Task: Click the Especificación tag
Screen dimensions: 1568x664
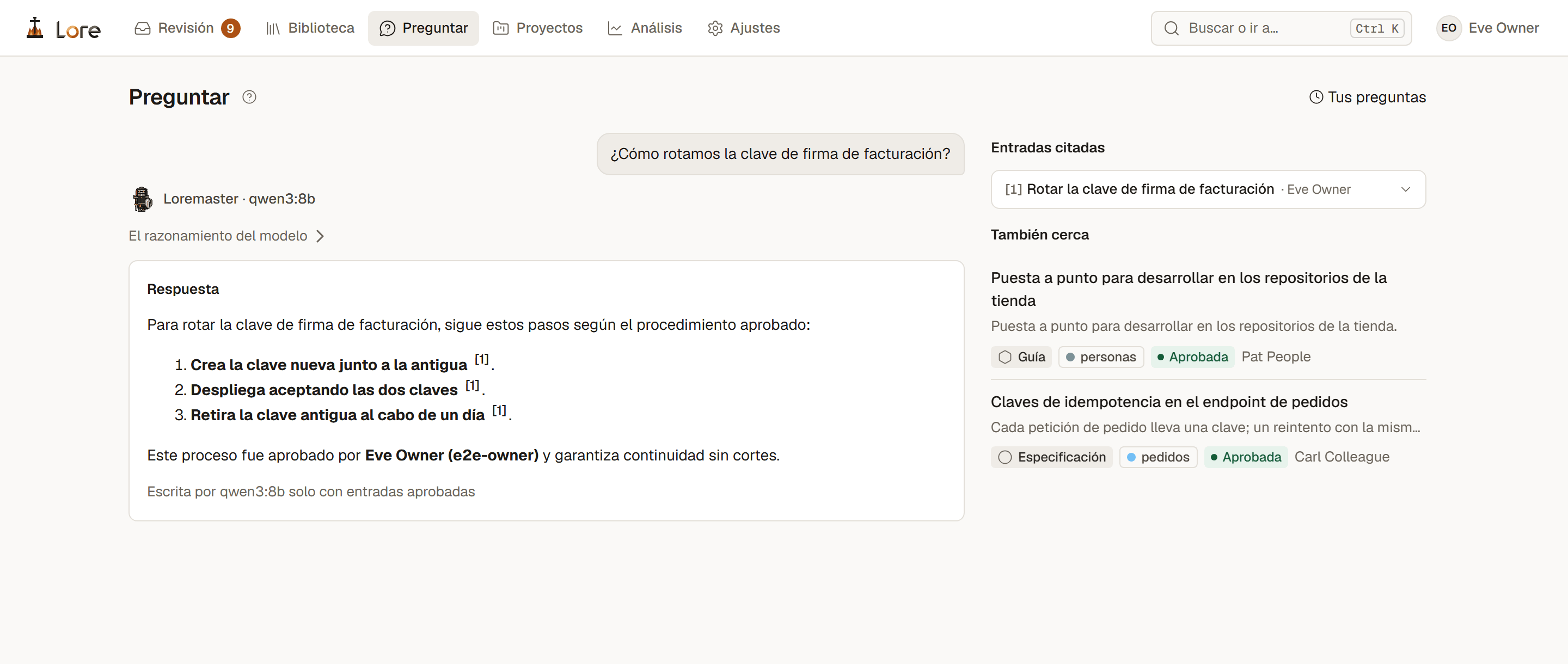Action: click(1052, 457)
